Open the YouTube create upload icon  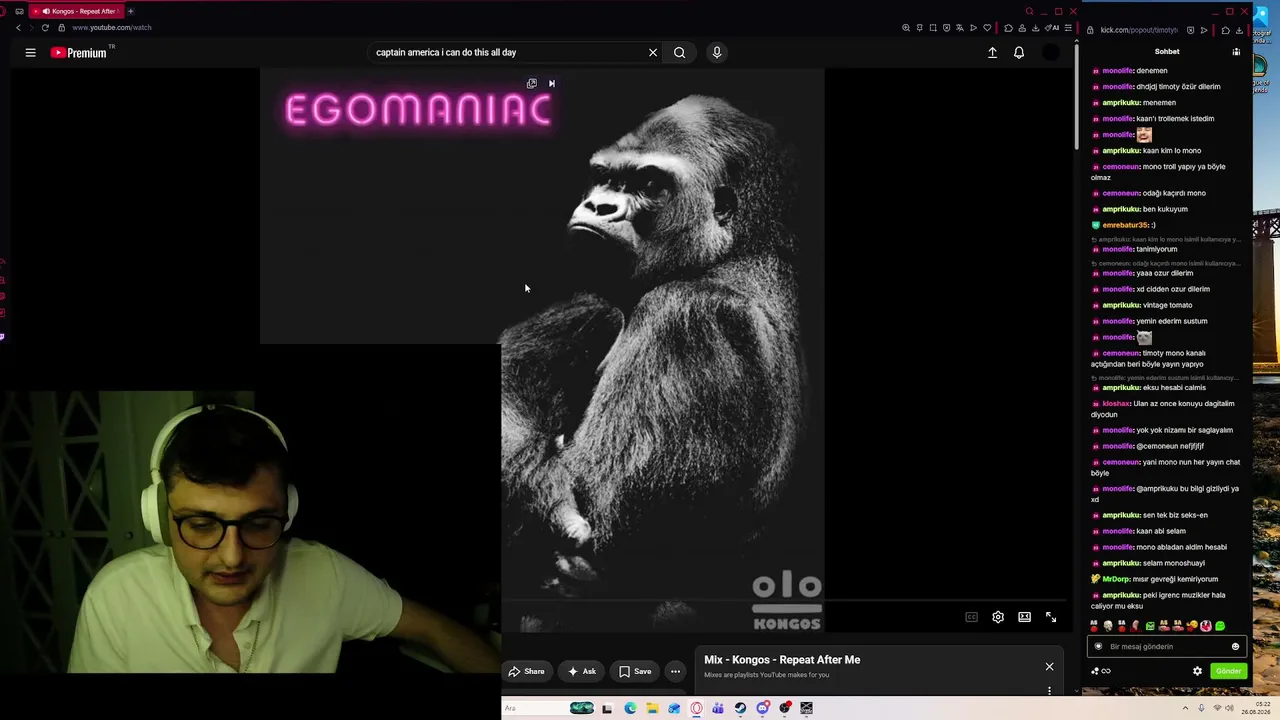click(992, 52)
